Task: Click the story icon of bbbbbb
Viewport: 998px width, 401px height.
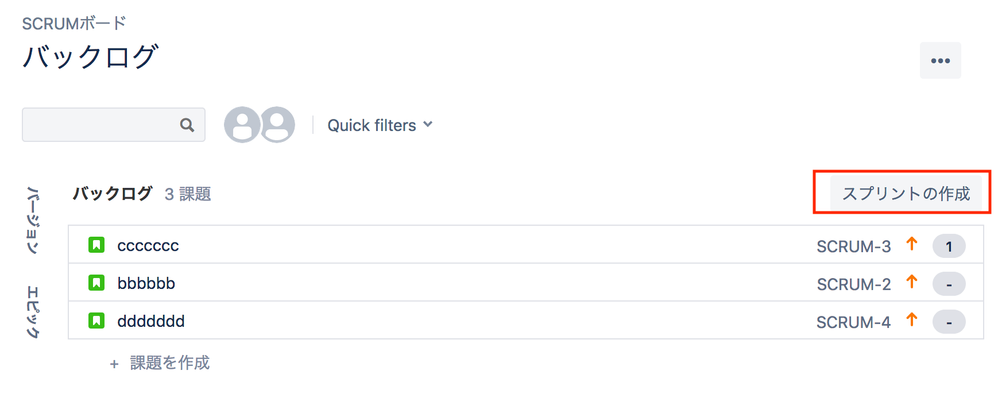Action: click(96, 283)
